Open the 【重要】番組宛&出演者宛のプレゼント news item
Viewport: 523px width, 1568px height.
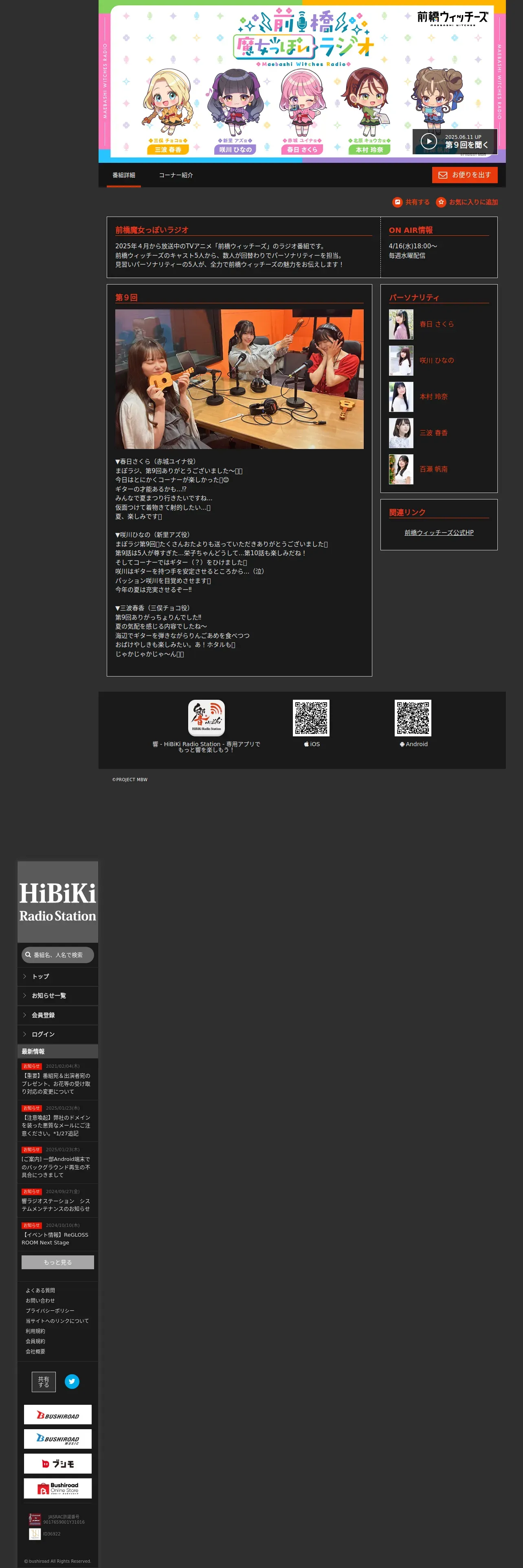58,1079
